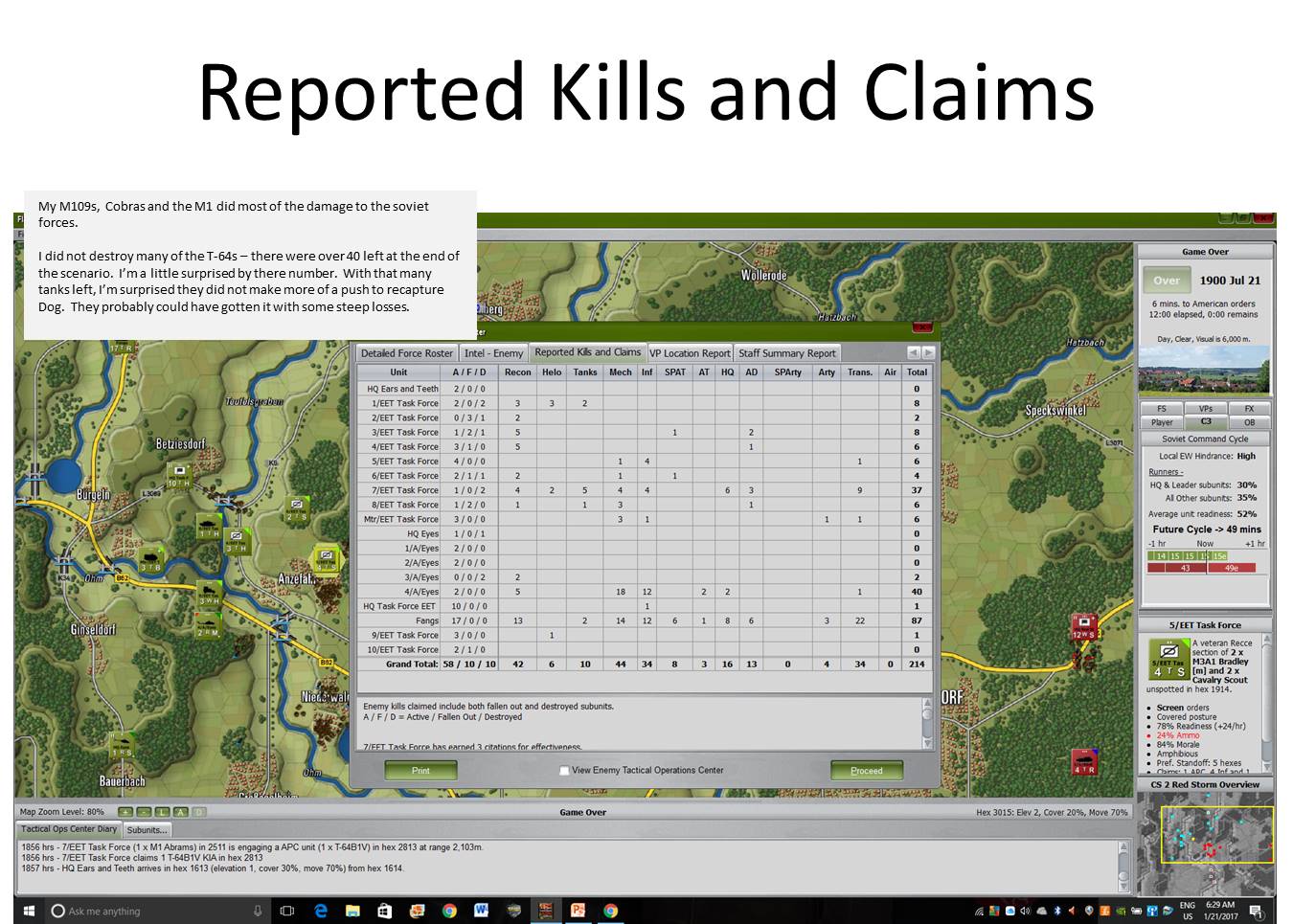Click the Tanks column header
The width and height of the screenshot is (1293, 924).
tap(584, 372)
